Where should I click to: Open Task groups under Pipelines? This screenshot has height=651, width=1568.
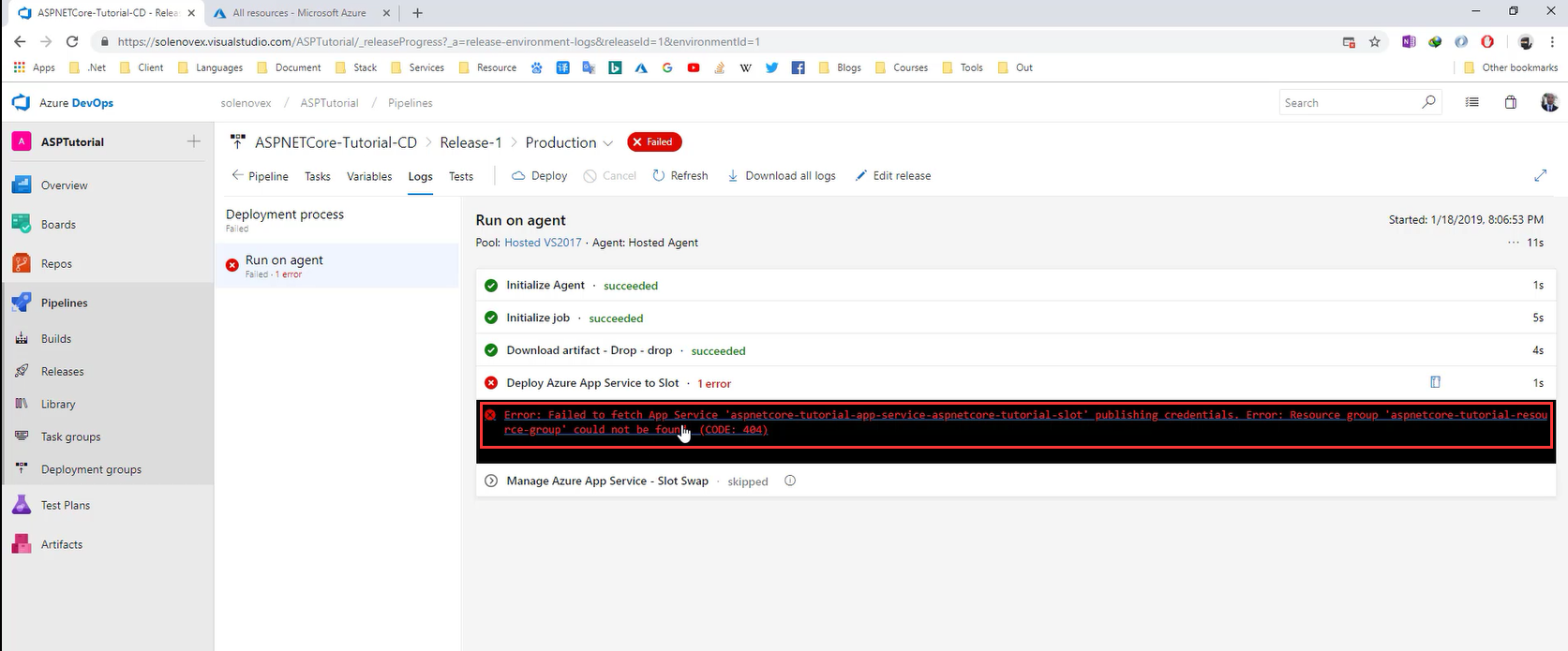[70, 437]
